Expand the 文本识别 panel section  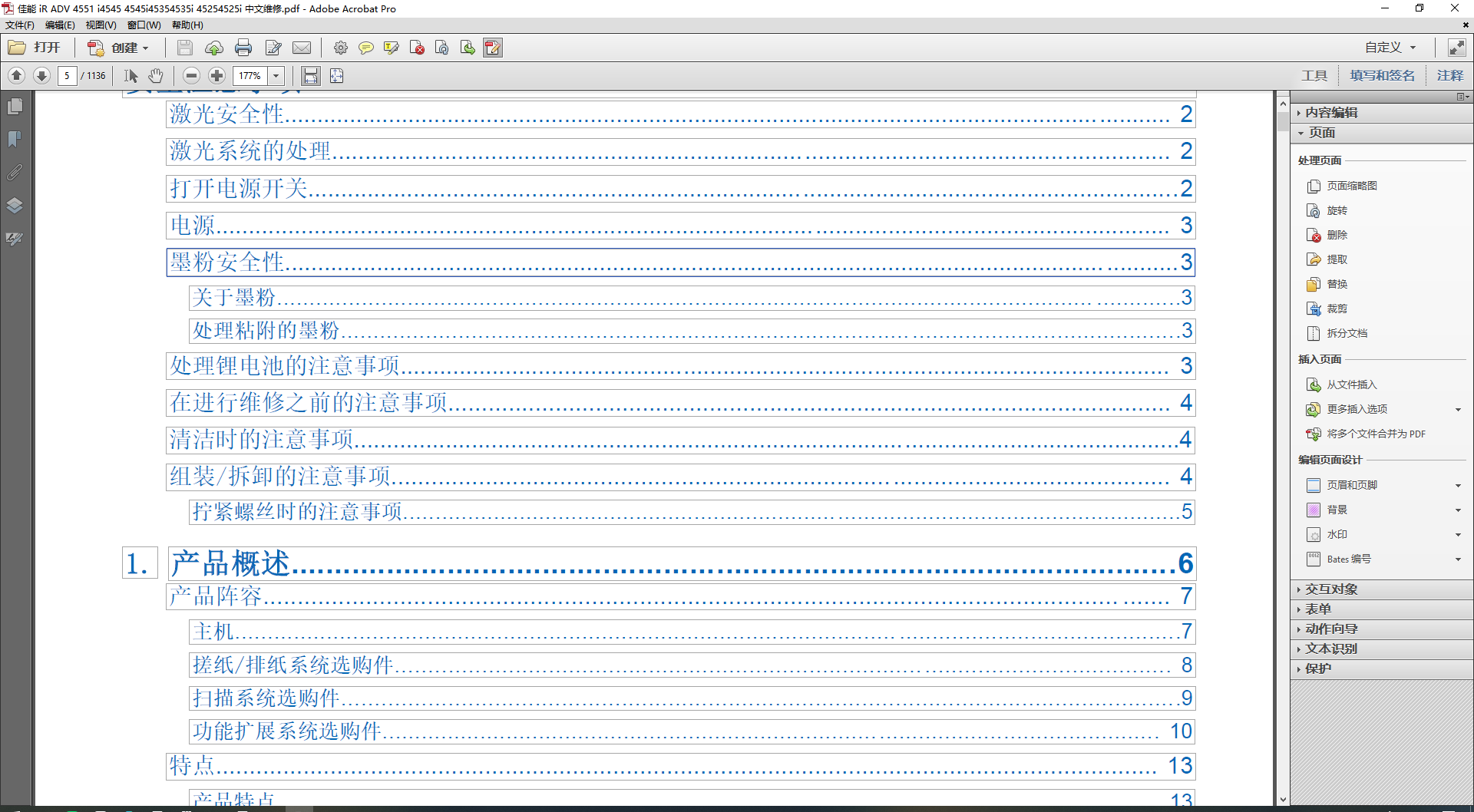[x=1330, y=649]
